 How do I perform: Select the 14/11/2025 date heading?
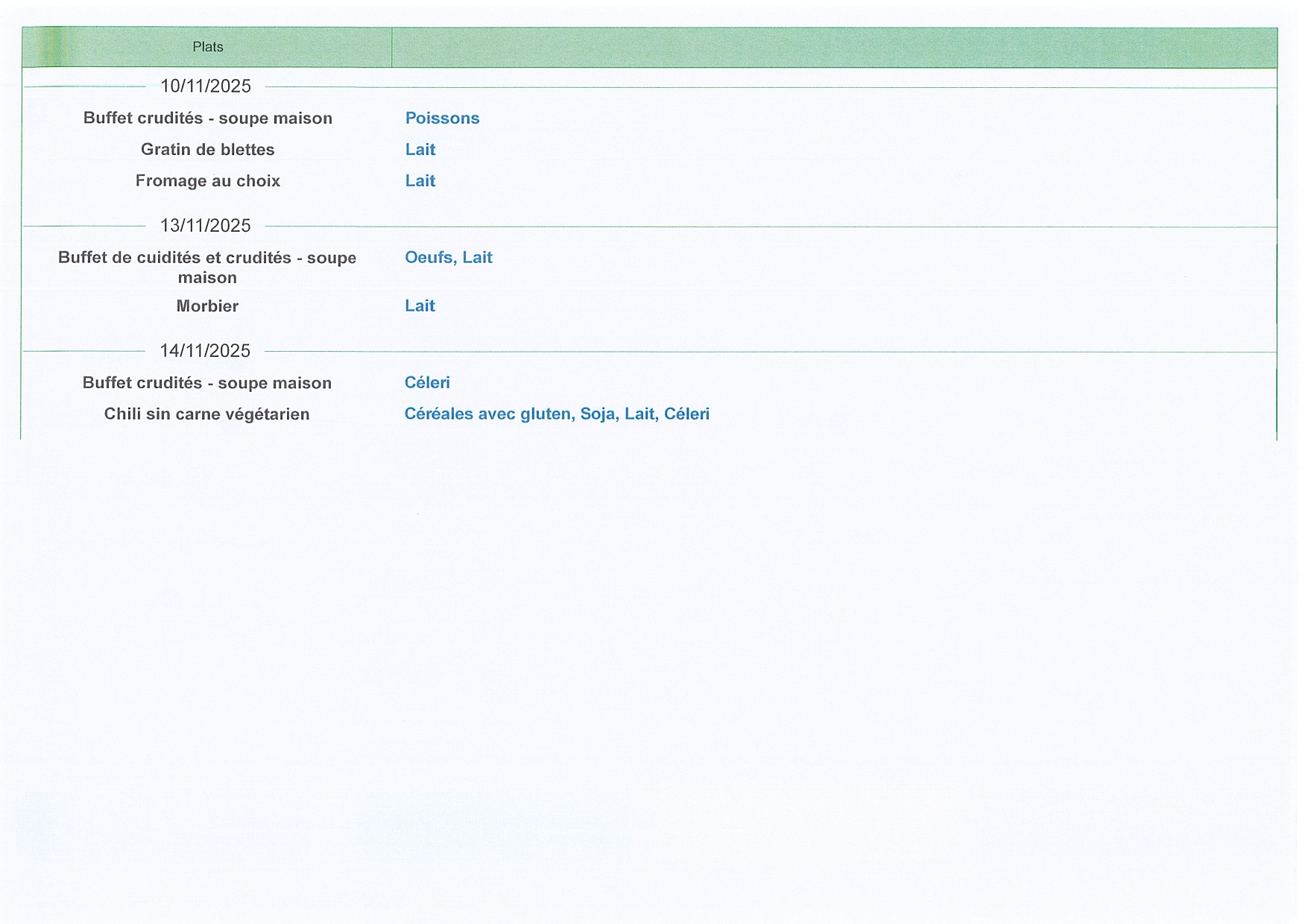click(205, 351)
